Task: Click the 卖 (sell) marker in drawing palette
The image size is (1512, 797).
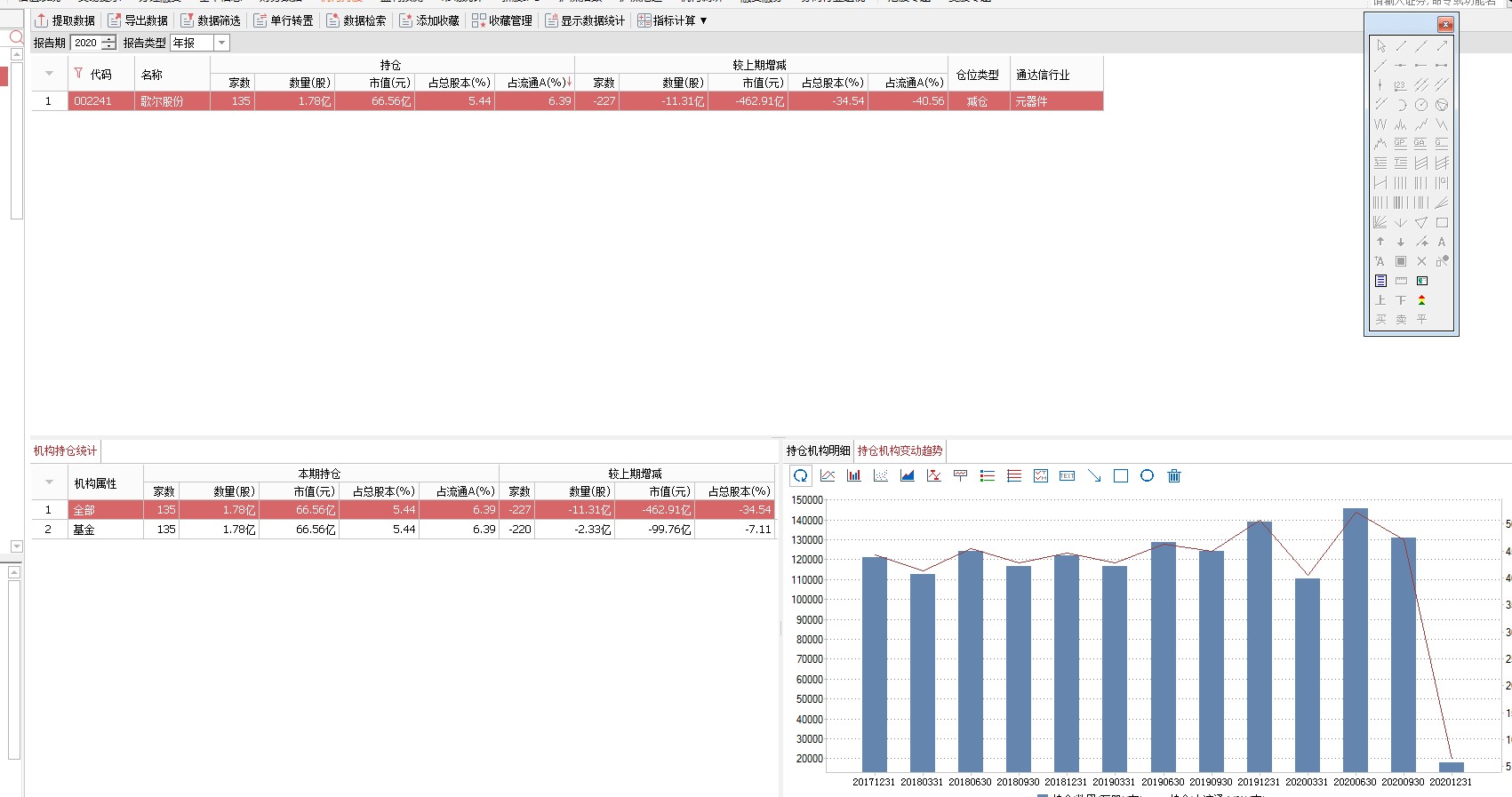Action: pyautogui.click(x=1401, y=320)
